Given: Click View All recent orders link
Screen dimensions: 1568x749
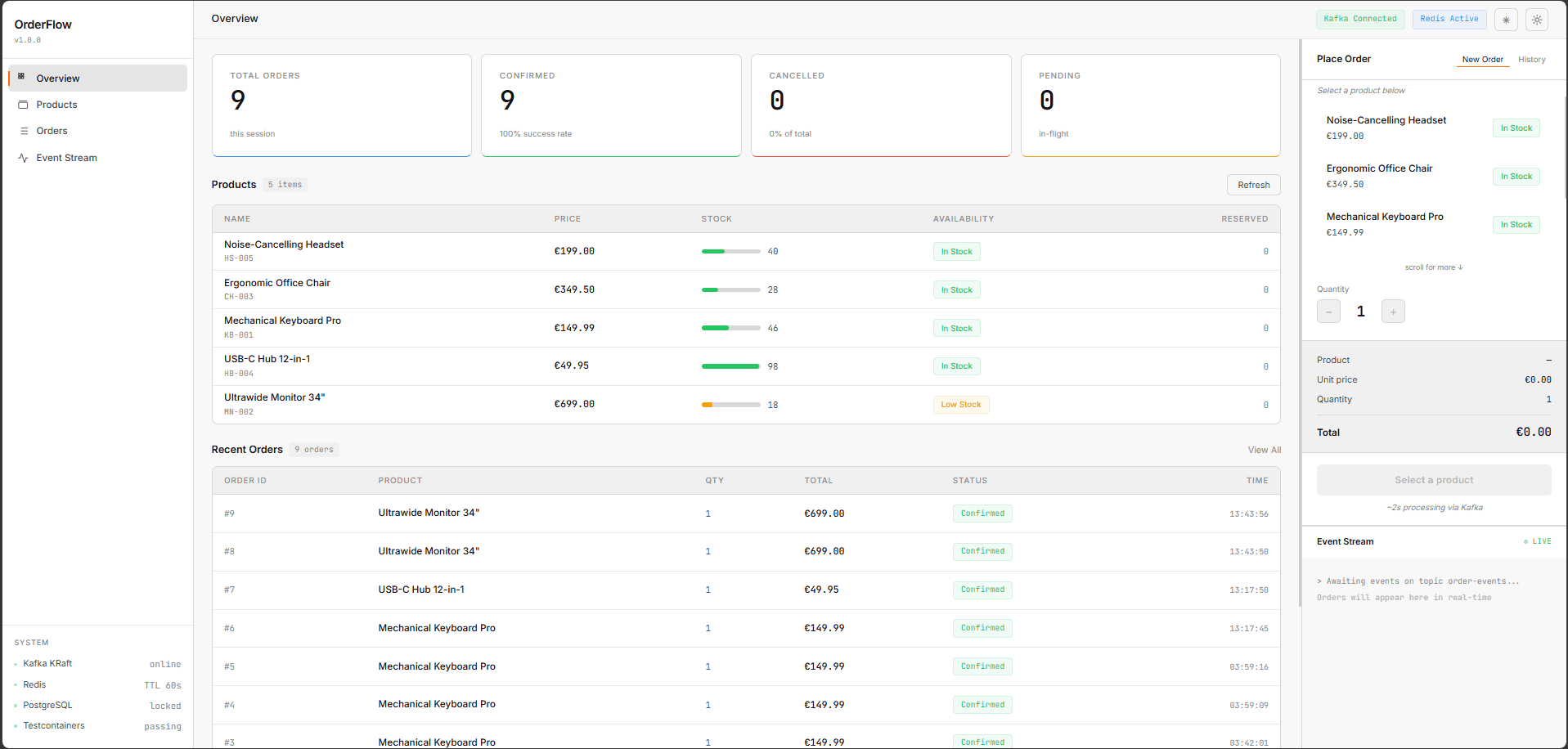Looking at the screenshot, I should coord(1264,450).
